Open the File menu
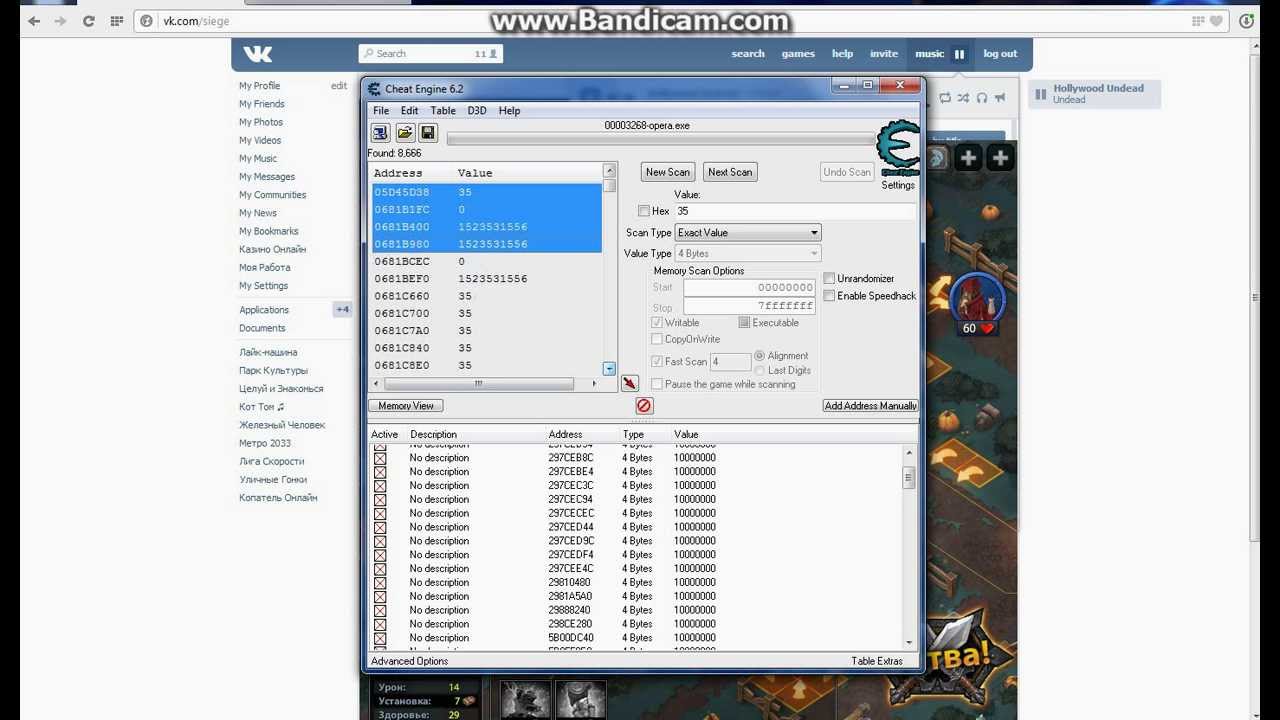 [381, 111]
